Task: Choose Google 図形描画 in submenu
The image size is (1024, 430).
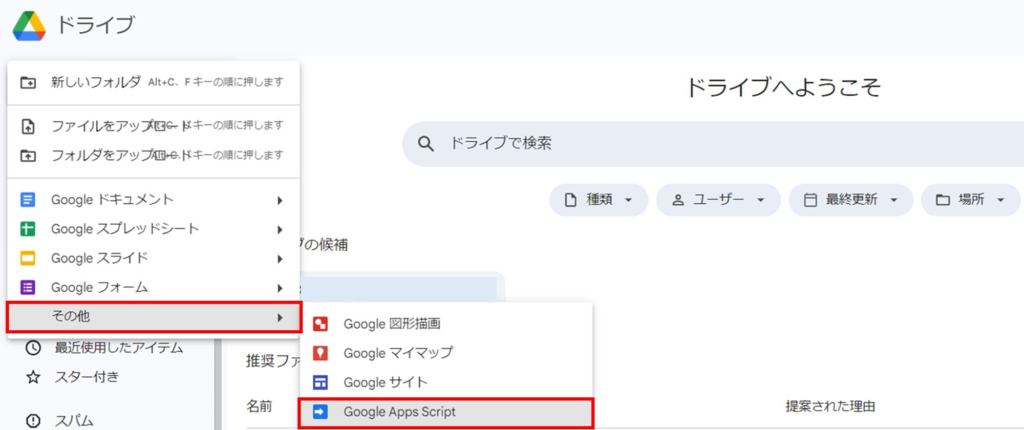Action: pos(445,323)
